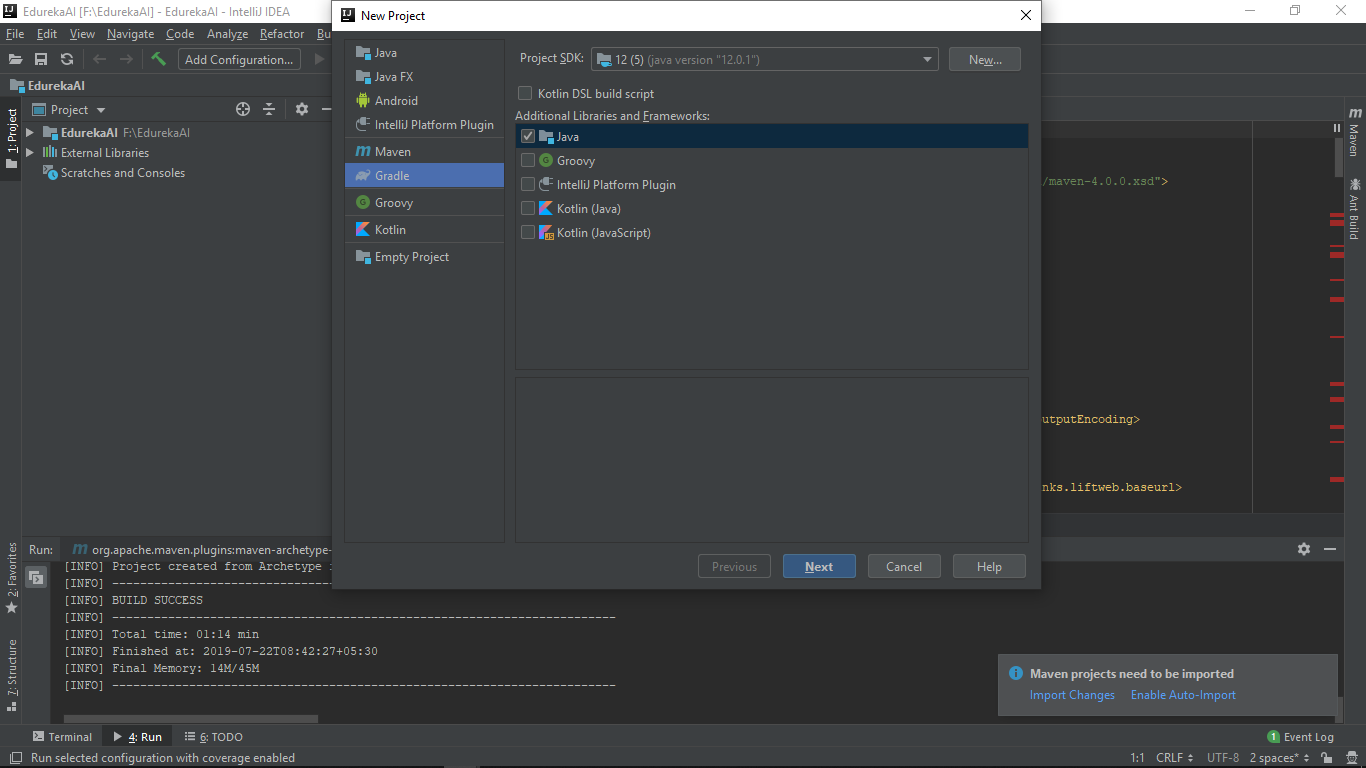Switch to the Terminal tab
This screenshot has height=768, width=1366.
click(x=61, y=737)
